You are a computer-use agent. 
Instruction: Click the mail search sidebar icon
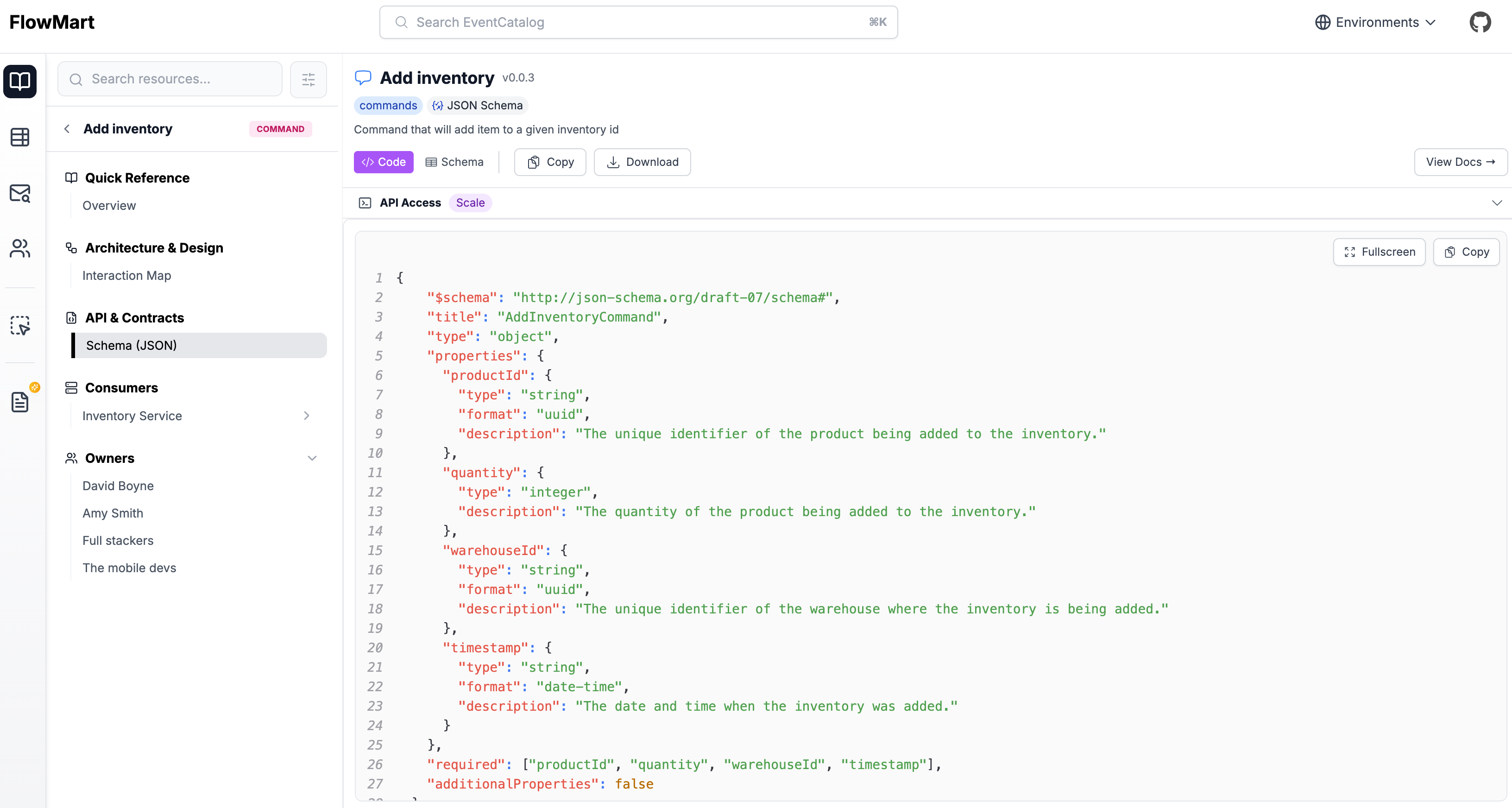[20, 193]
